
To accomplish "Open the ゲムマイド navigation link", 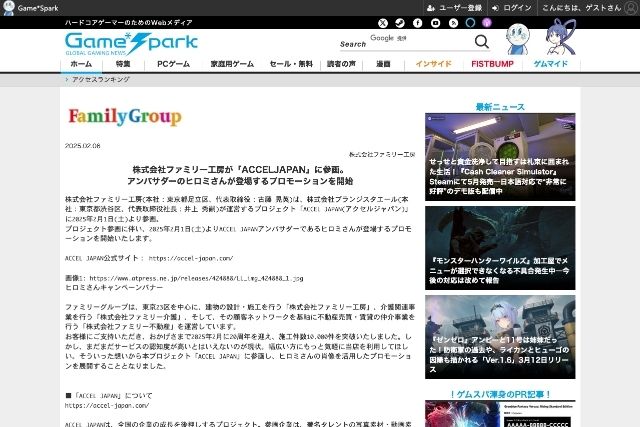I will tap(551, 64).
